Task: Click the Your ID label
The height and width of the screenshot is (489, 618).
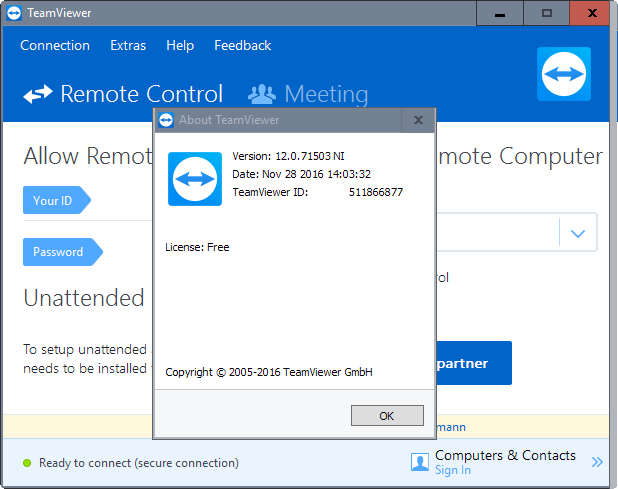Action: point(53,201)
